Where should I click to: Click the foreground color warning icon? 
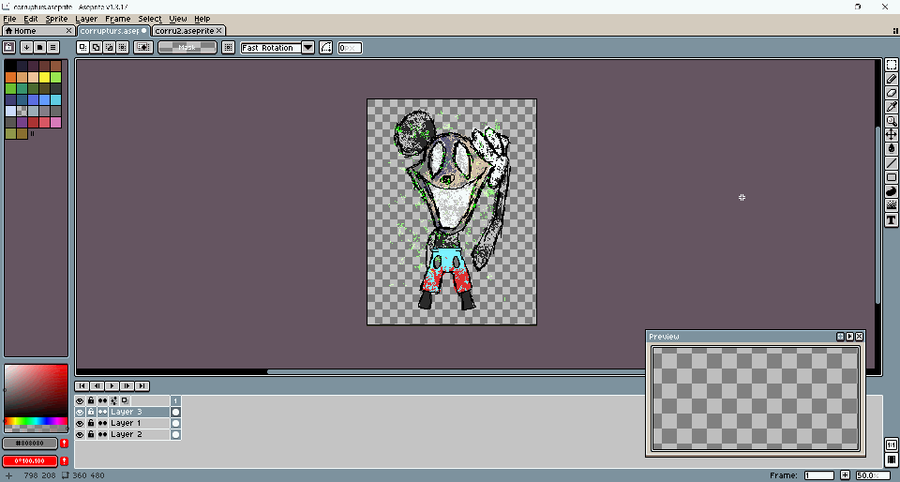[x=64, y=444]
